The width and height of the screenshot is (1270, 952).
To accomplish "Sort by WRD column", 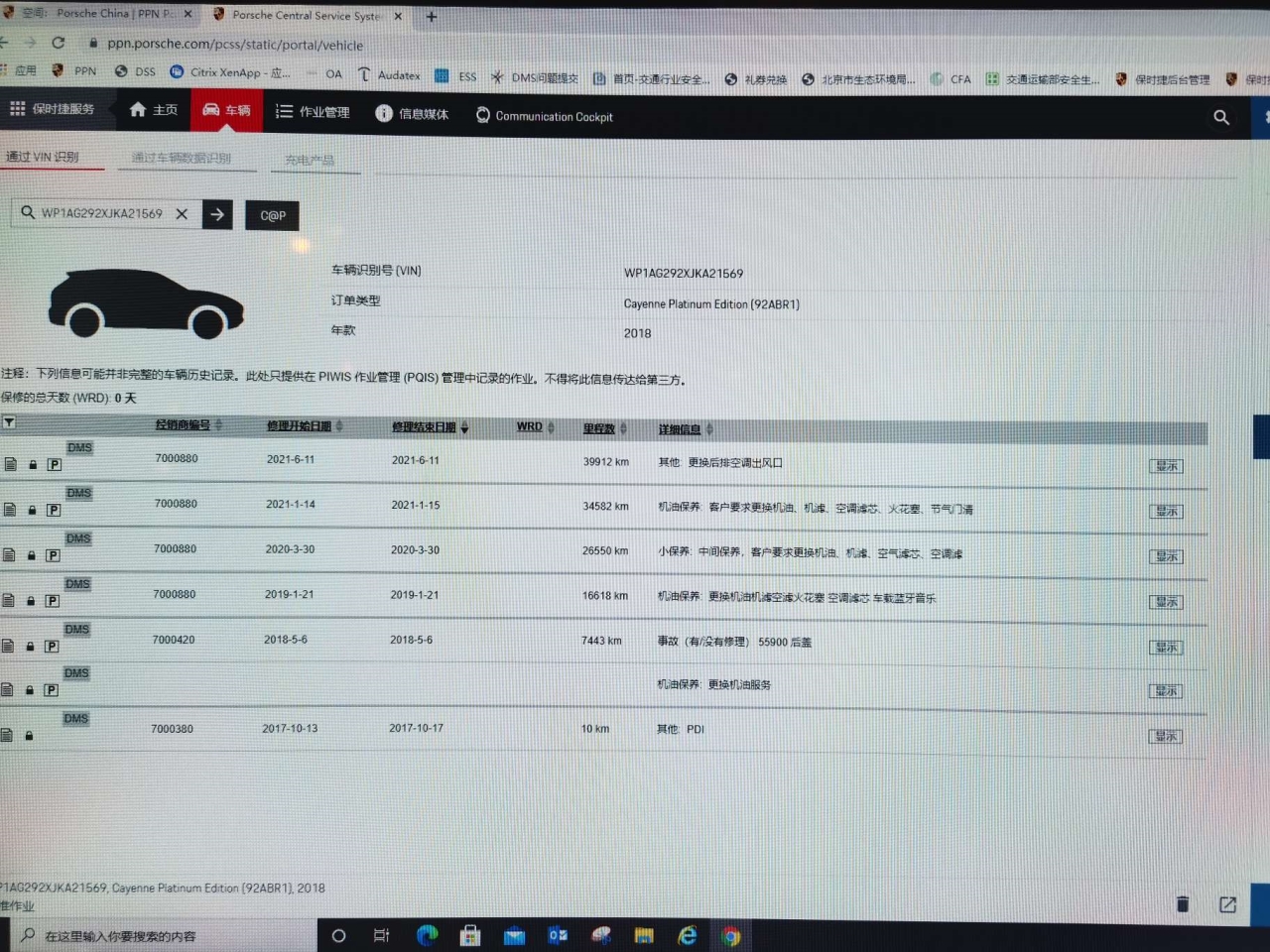I will [536, 427].
